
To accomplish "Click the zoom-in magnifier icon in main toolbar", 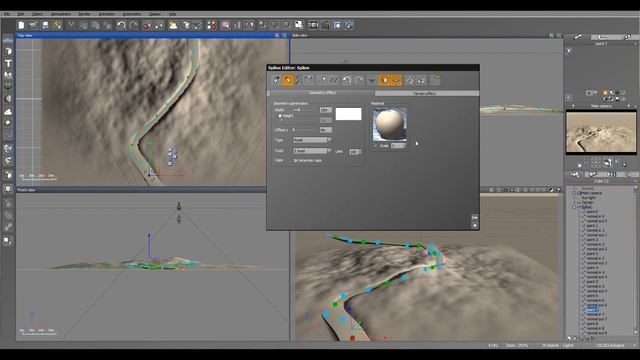I will tap(275, 25).
